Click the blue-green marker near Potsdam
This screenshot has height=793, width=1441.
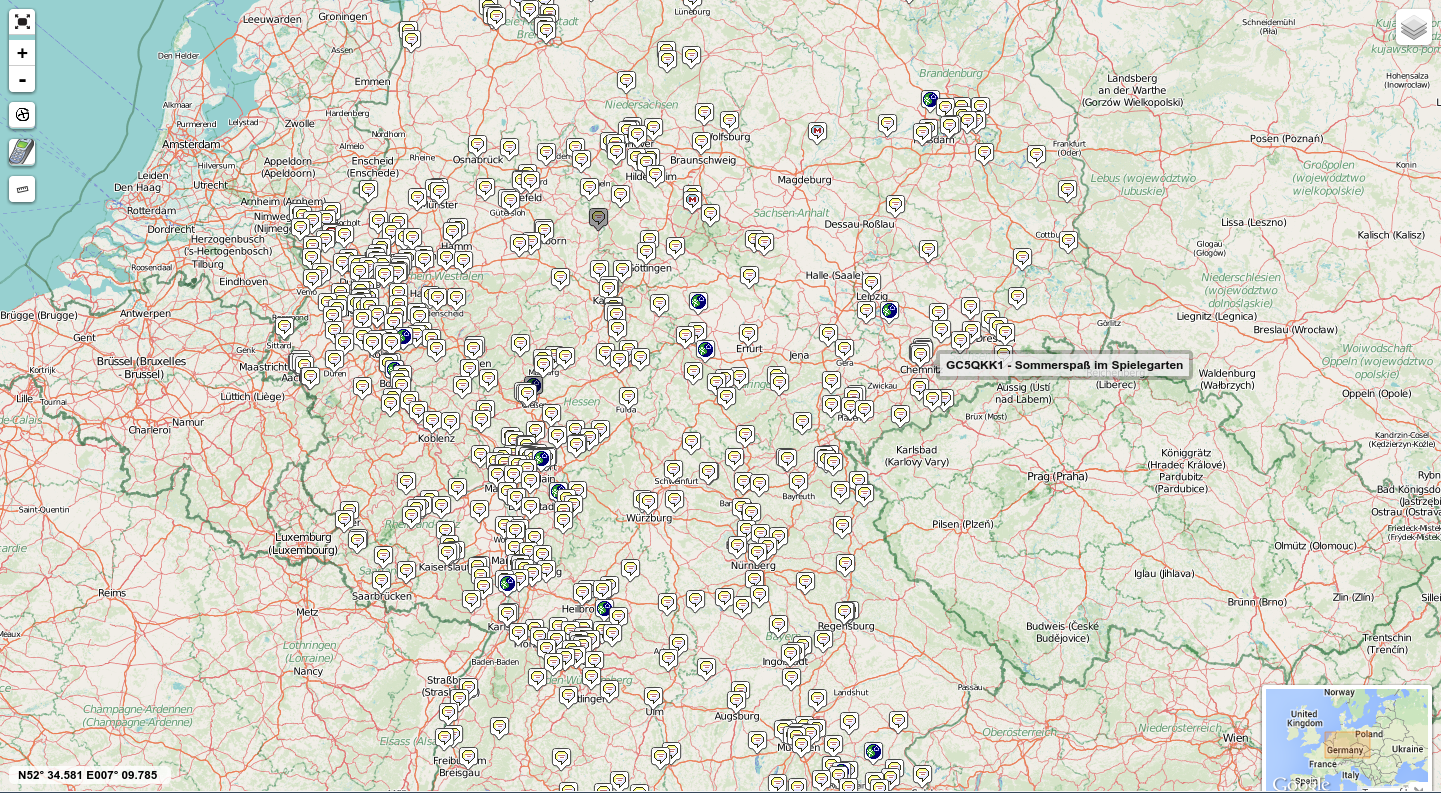[930, 100]
